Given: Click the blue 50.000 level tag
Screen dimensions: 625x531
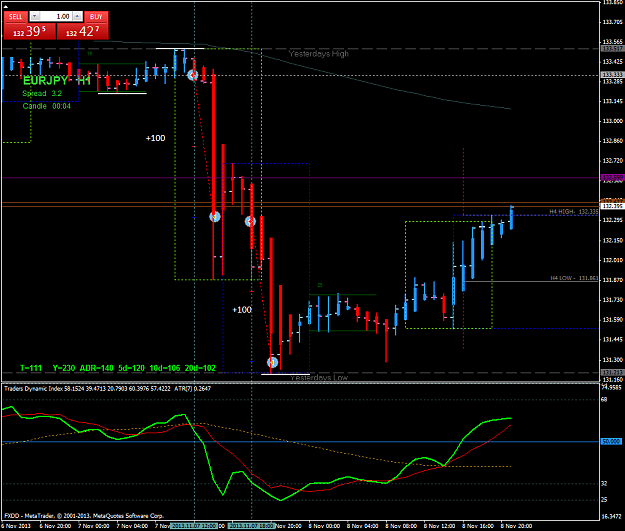Looking at the screenshot, I should [611, 441].
